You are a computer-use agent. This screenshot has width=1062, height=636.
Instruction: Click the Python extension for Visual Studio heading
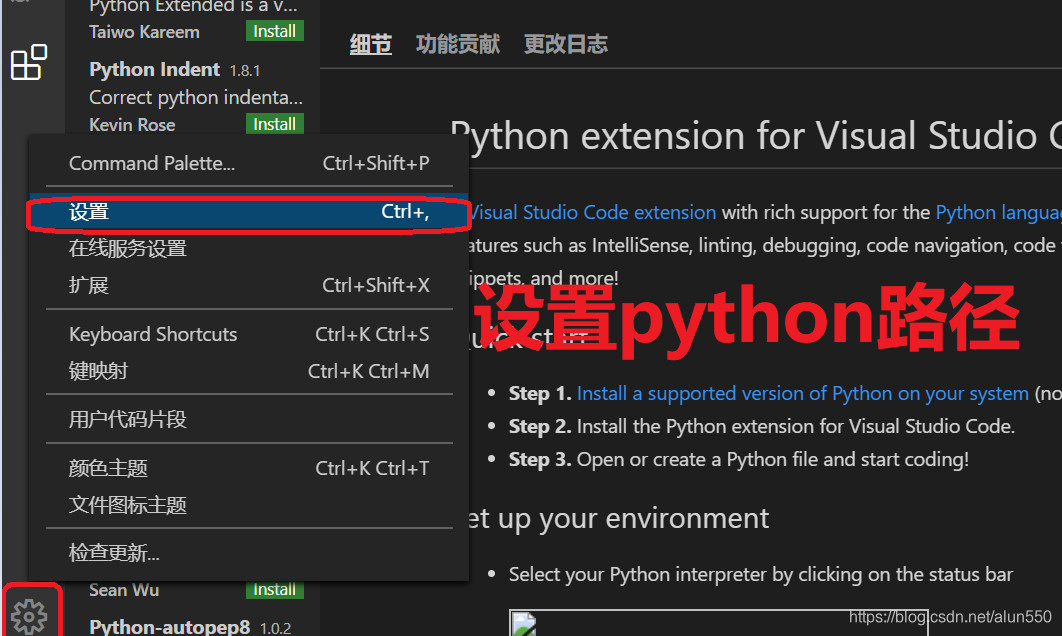(756, 135)
